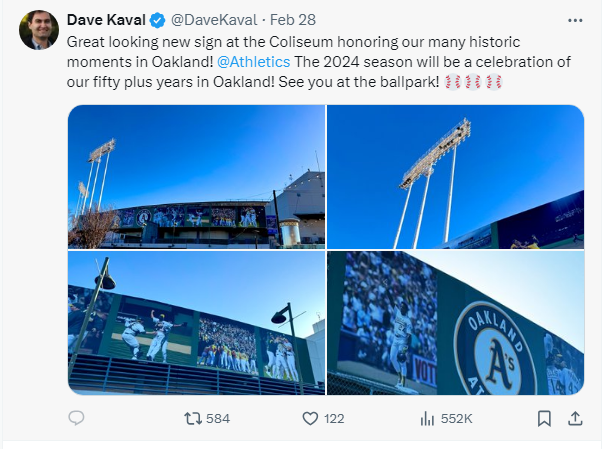Screen dimensions: 613x449
Task: Click the 552K views count
Action: click(x=458, y=417)
